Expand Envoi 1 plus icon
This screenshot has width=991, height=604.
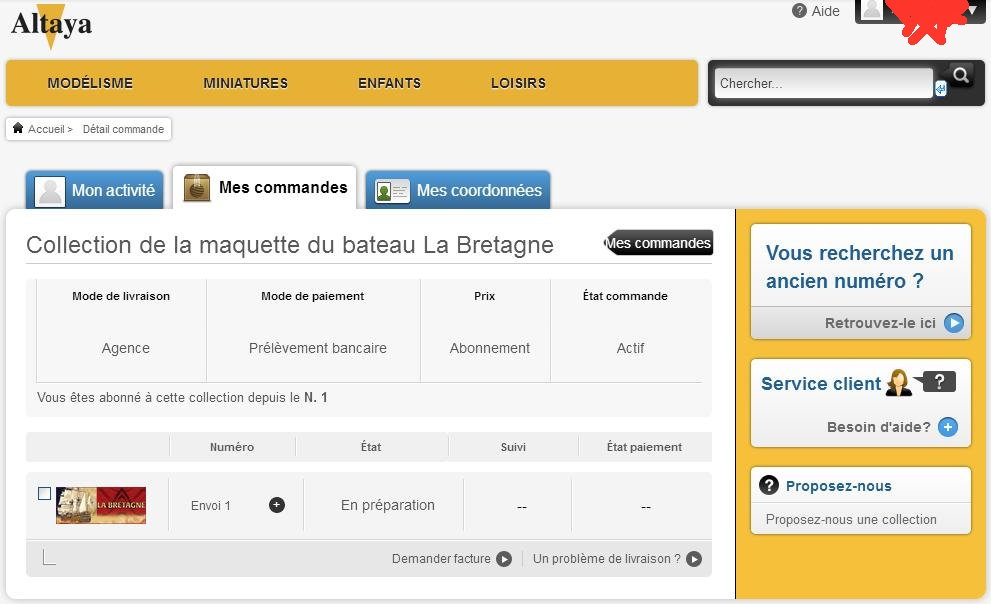[x=277, y=505]
